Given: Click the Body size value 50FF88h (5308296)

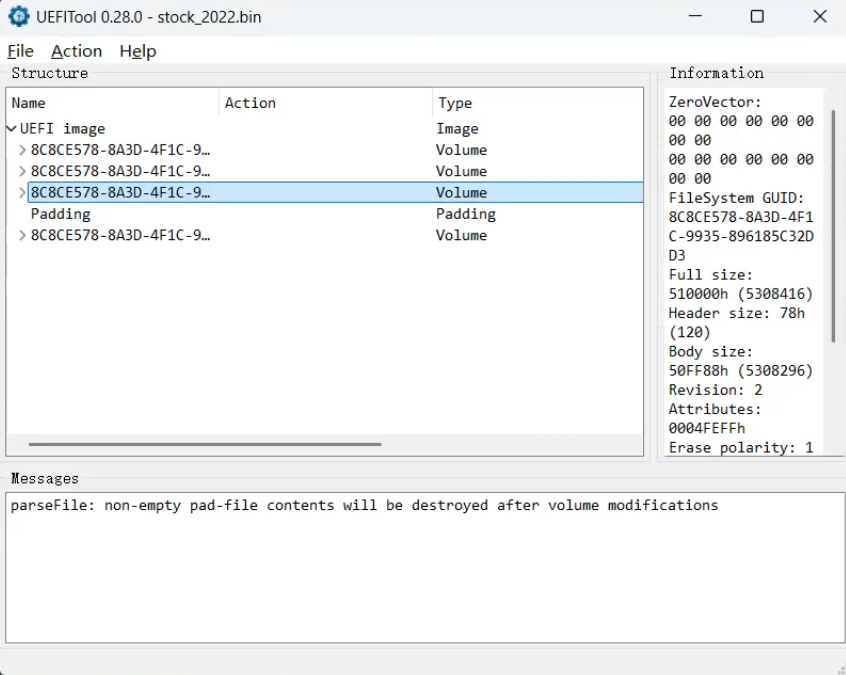Looking at the screenshot, I should [x=740, y=371].
